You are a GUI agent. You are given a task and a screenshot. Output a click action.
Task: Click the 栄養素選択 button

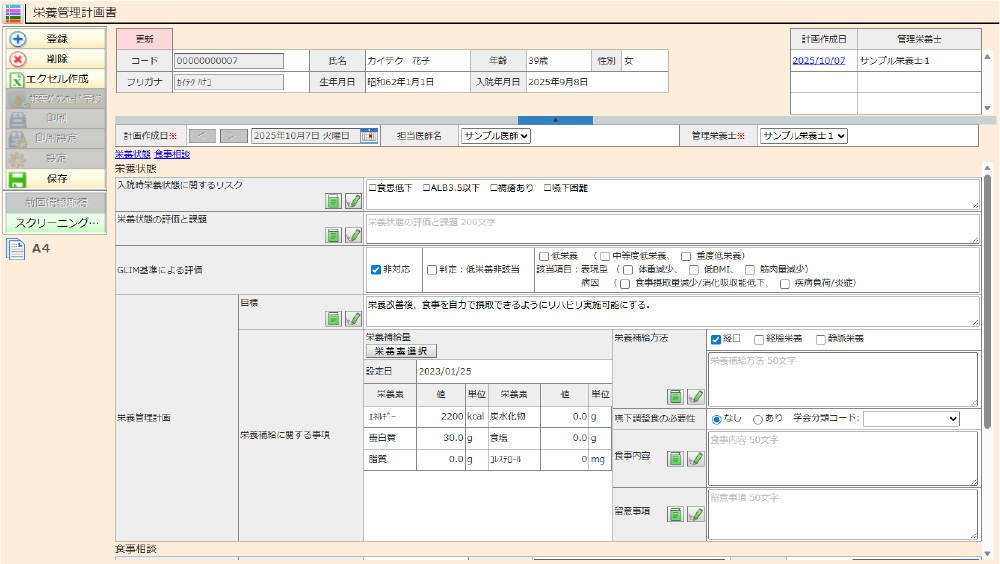pos(400,351)
